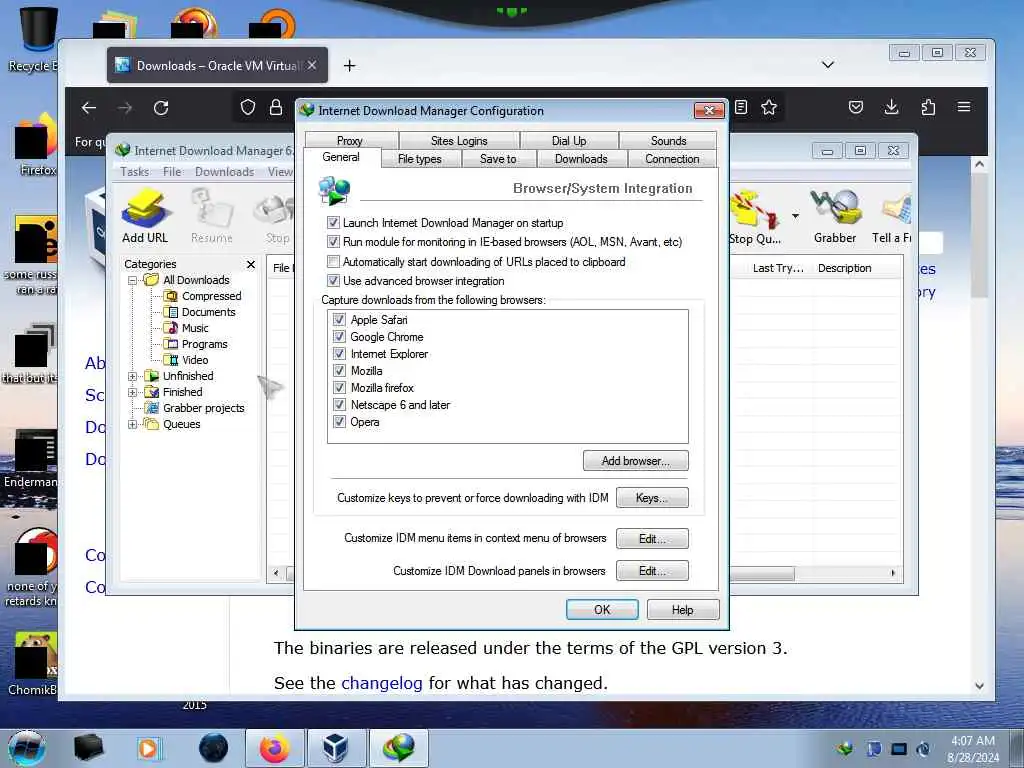Select Grabber projects in categories tree
Screen dimensions: 1024x768
pos(203,408)
